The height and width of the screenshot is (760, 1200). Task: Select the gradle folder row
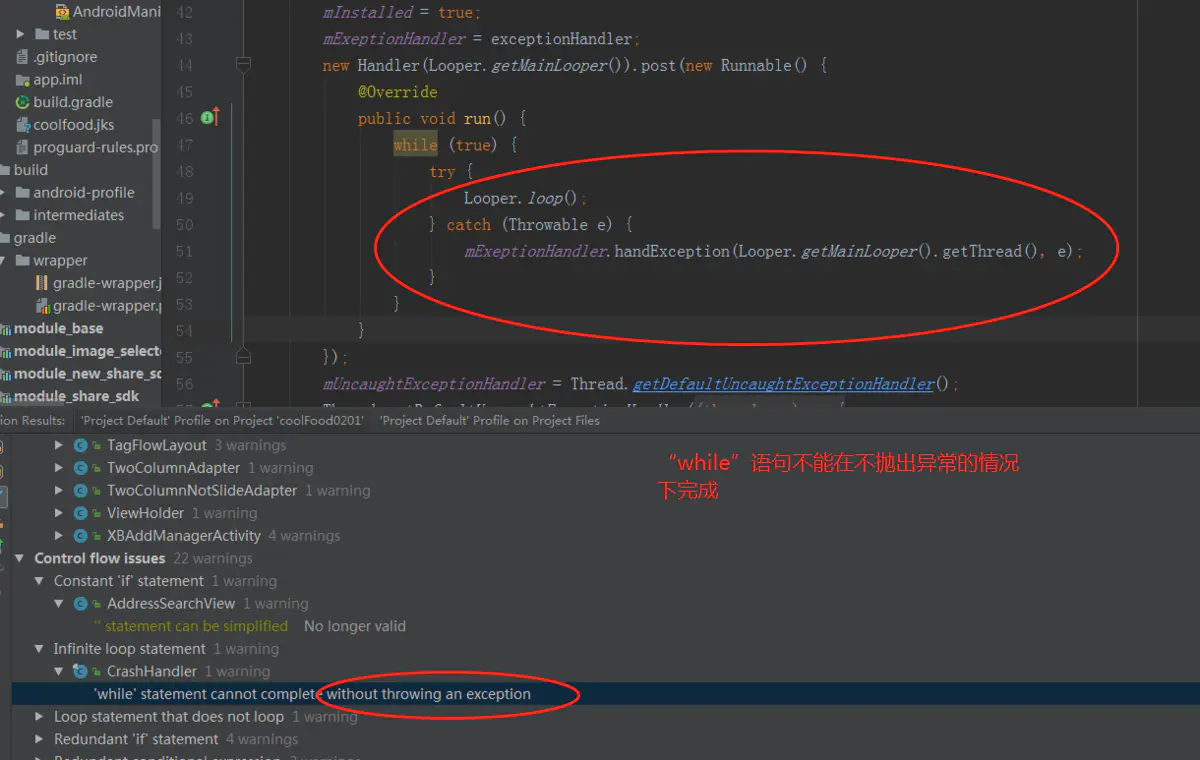tap(80, 238)
